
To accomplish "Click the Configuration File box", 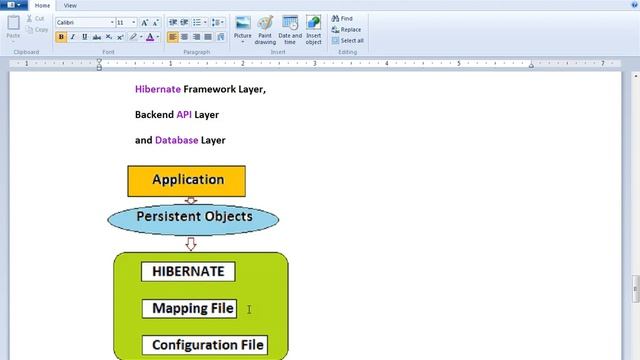I will 204,345.
